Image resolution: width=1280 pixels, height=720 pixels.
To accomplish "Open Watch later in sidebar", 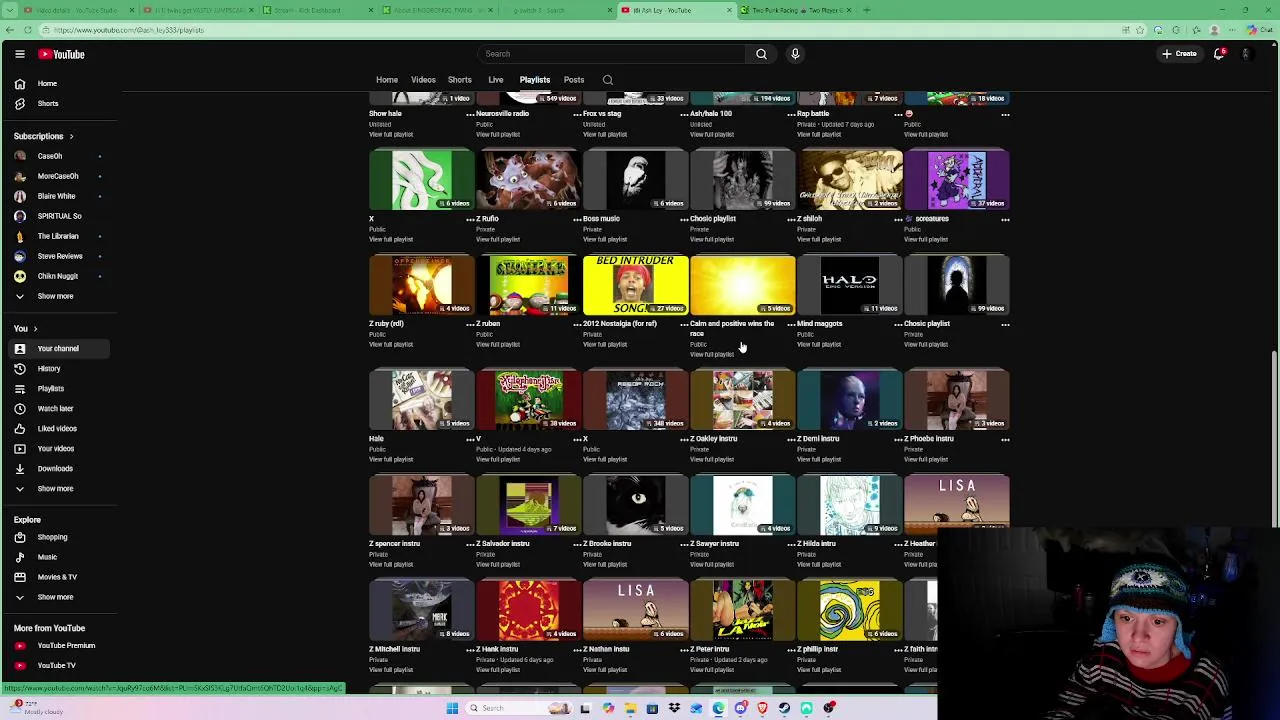I will tap(57, 409).
